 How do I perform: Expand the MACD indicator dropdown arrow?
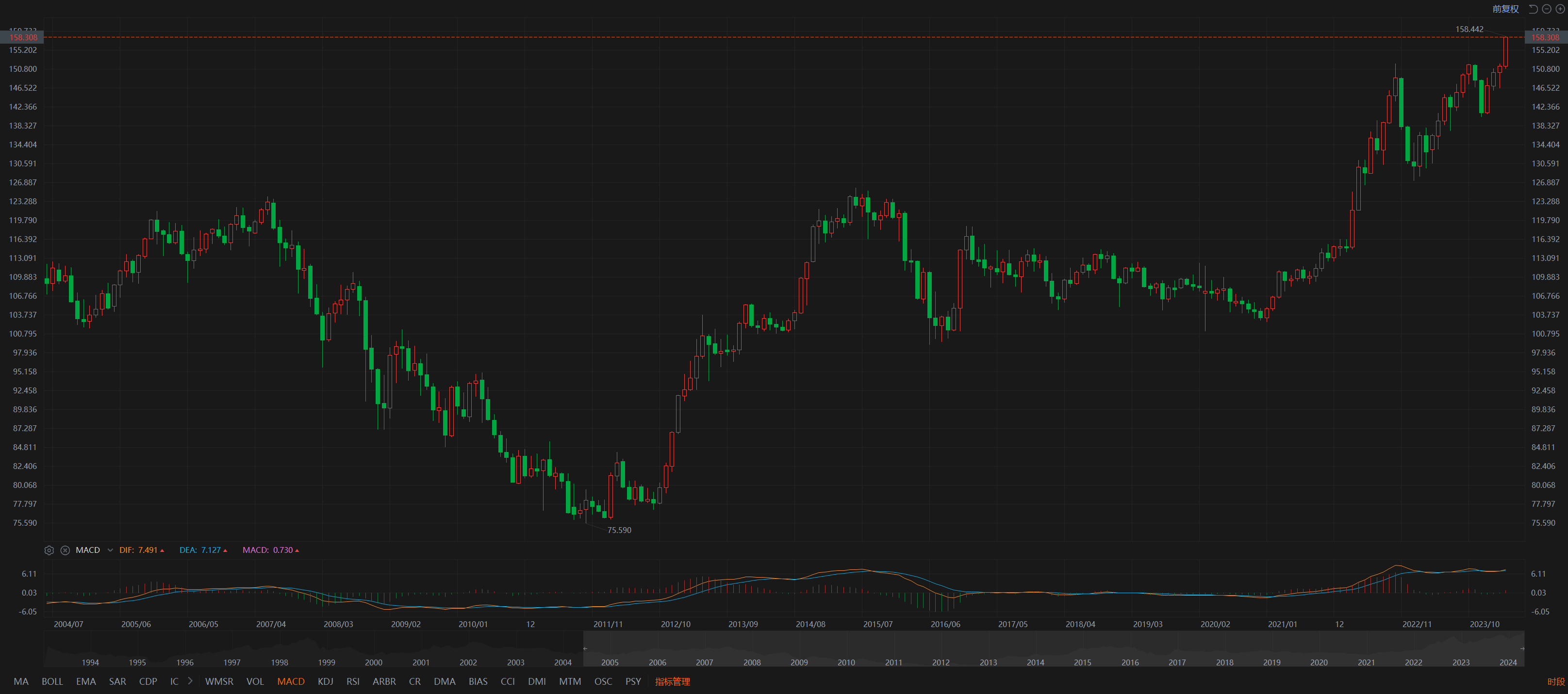tap(110, 550)
